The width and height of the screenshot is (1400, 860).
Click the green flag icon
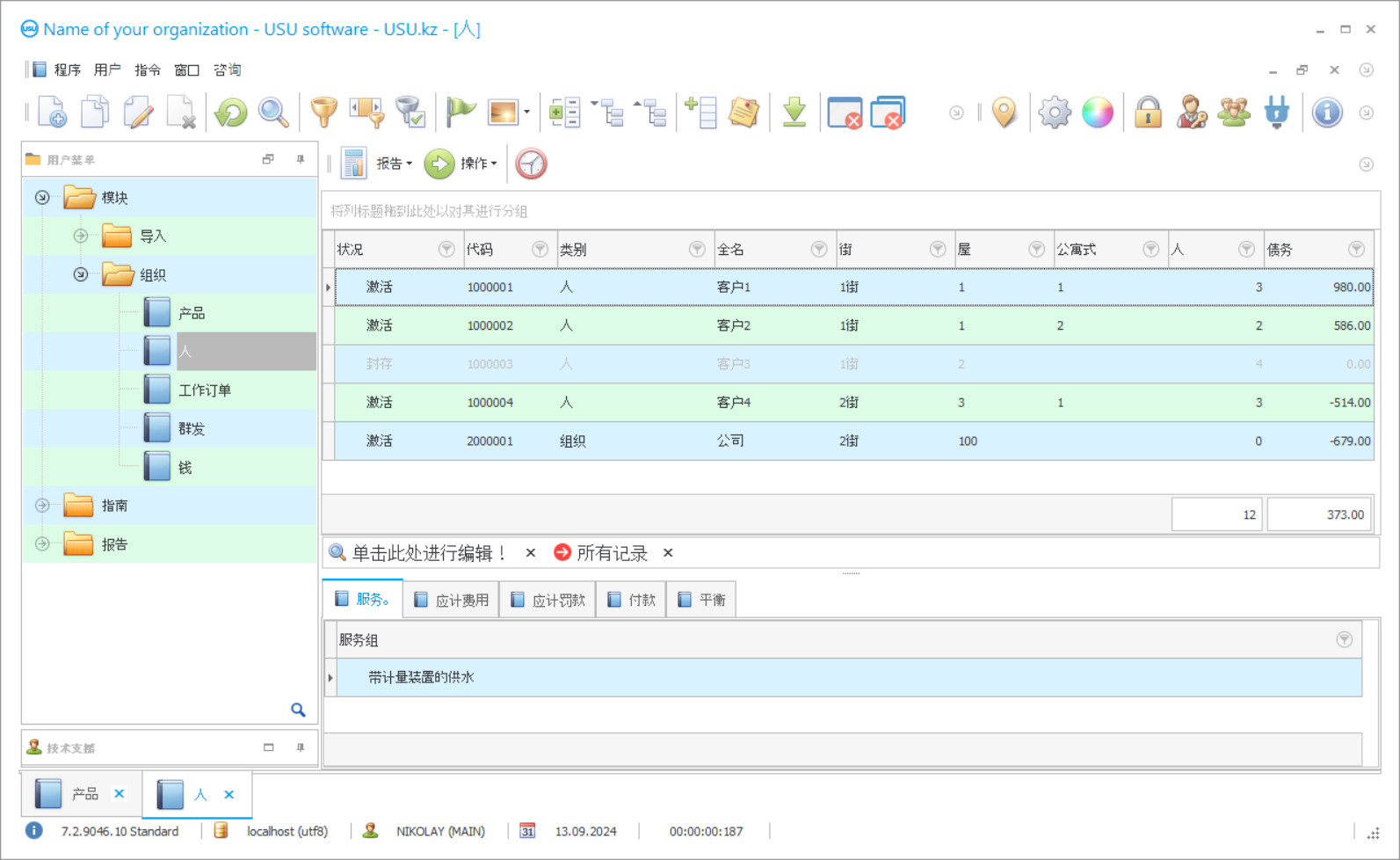(460, 113)
